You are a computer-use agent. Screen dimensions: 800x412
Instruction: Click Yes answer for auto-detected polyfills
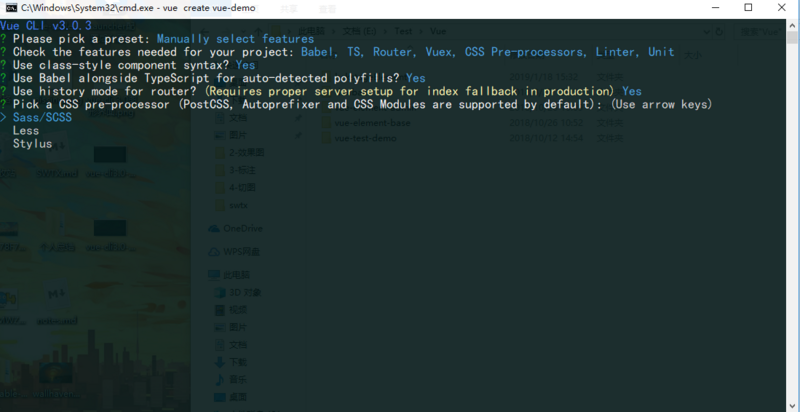(x=416, y=78)
